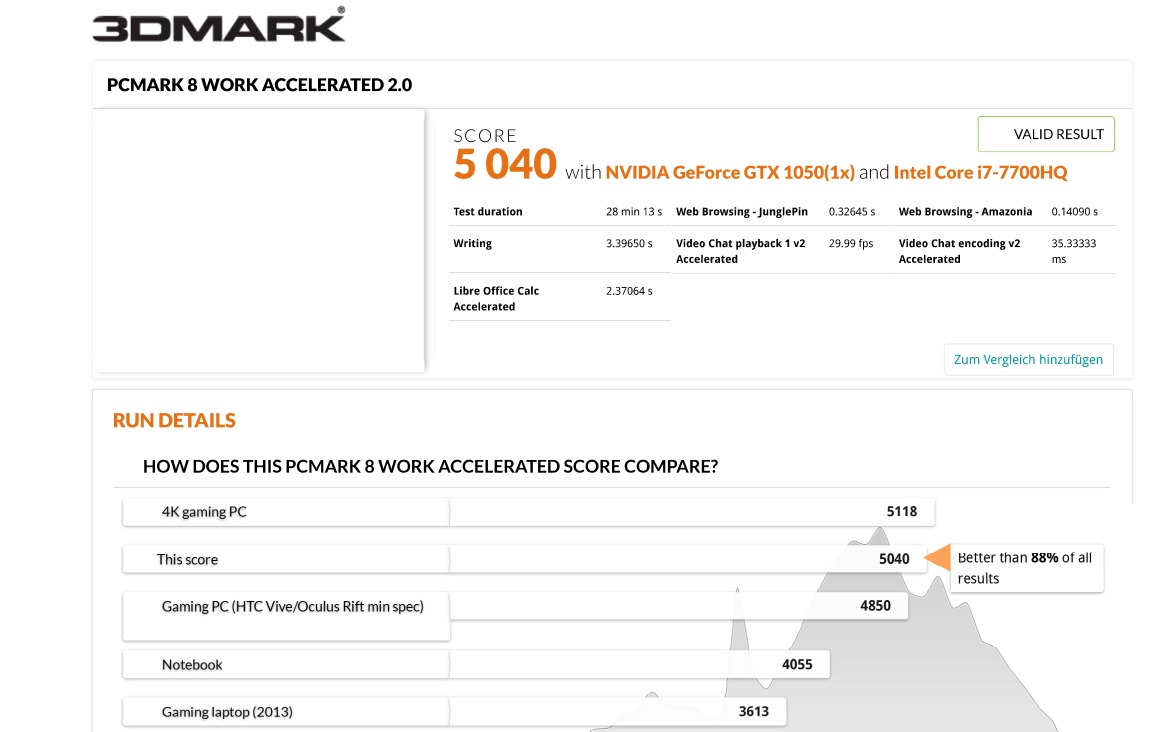Click the 28 min 13 s value
Screen dimensions: 1170x732
point(634,212)
